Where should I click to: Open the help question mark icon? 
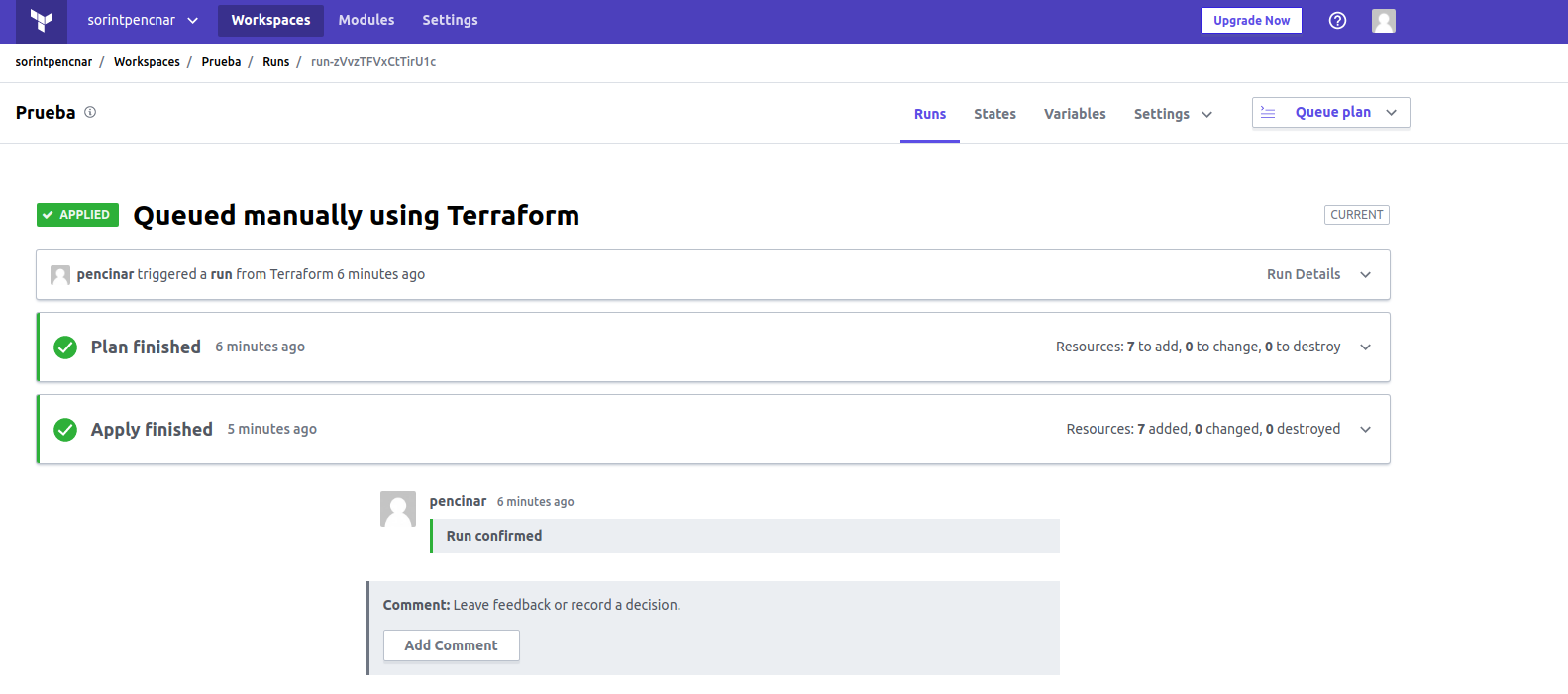(1337, 20)
